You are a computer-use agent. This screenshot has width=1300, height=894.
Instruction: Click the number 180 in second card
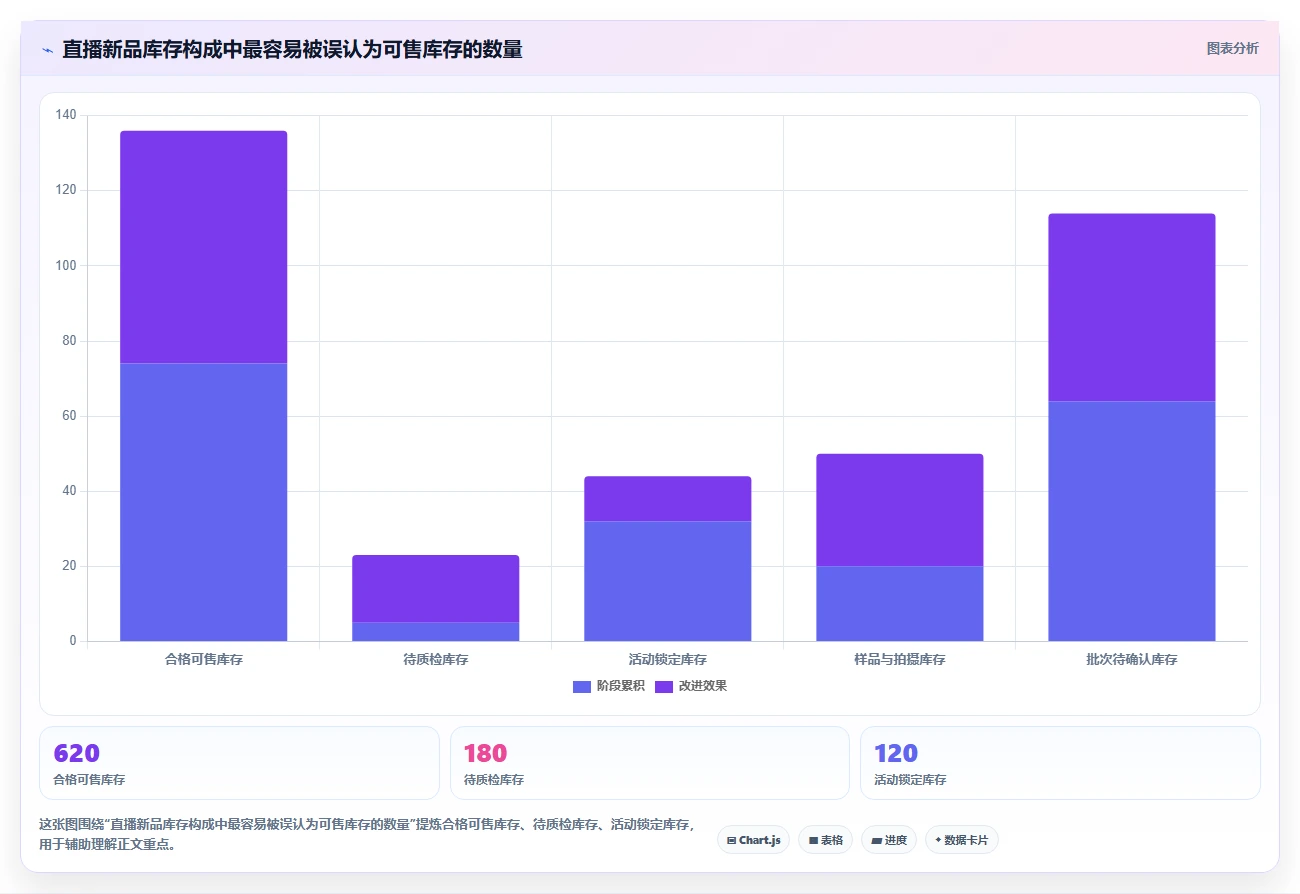tap(485, 753)
